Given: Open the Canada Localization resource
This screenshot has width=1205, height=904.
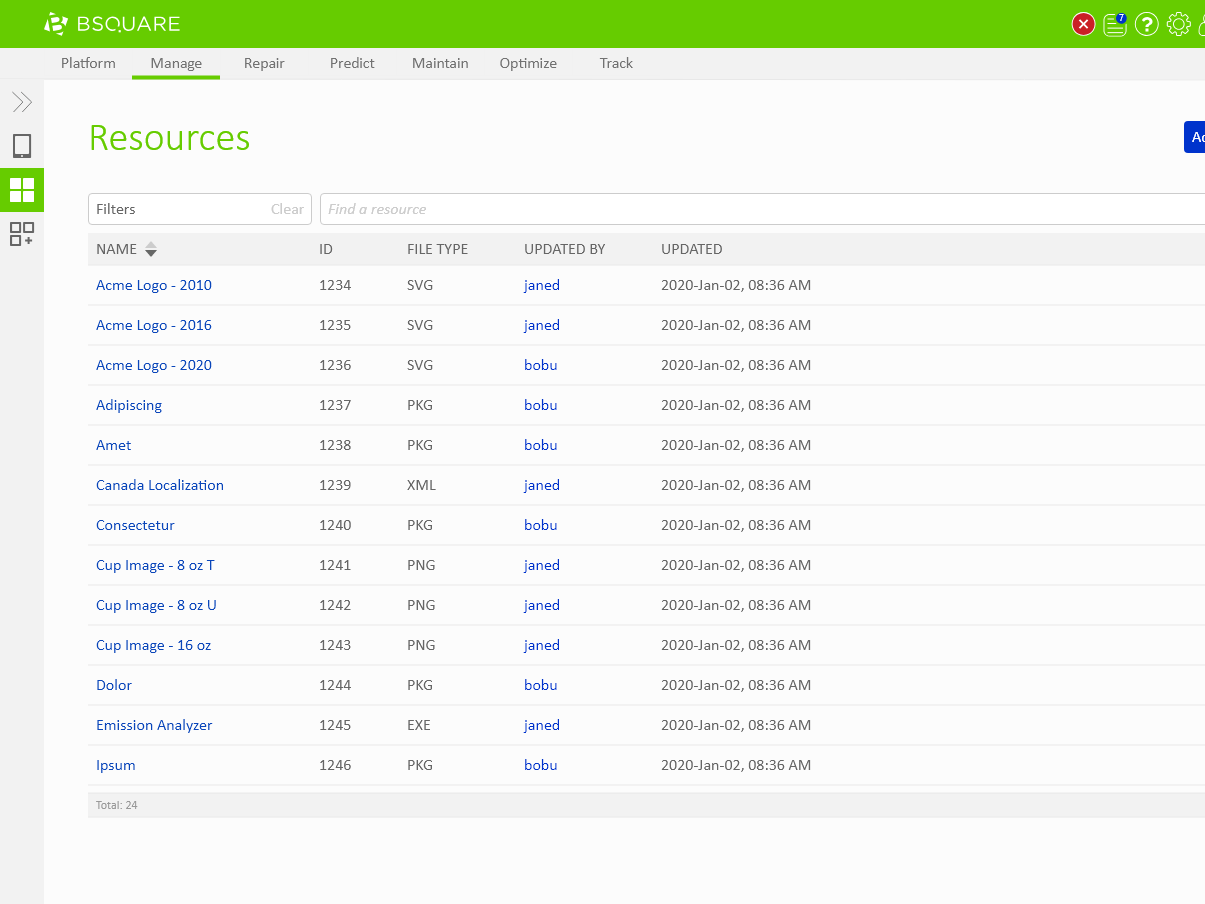Looking at the screenshot, I should click(x=160, y=485).
